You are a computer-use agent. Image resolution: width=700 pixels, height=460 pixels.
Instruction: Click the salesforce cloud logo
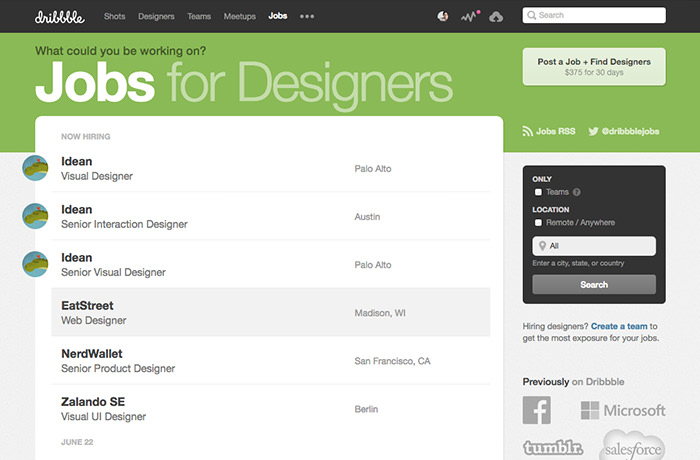(x=632, y=446)
